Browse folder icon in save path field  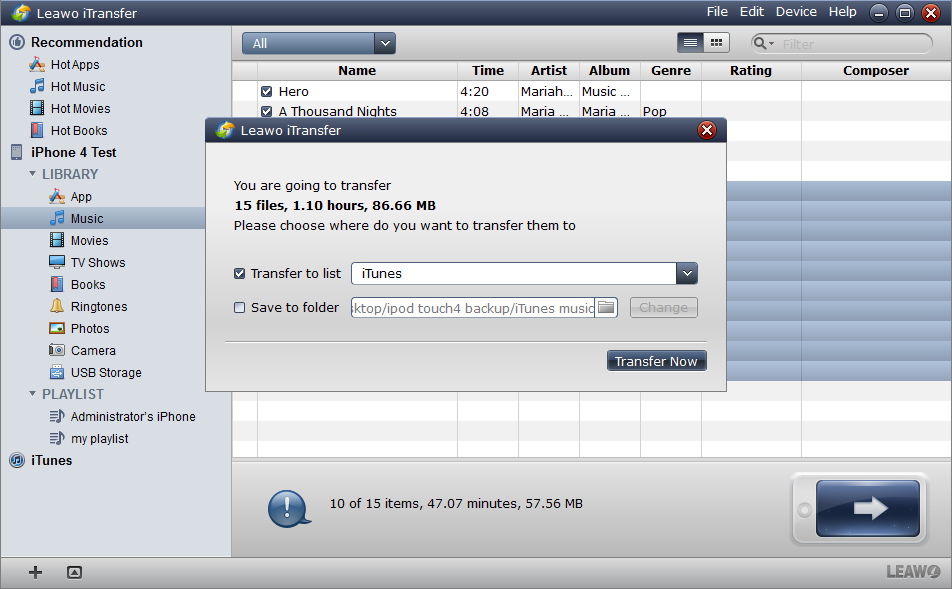click(606, 307)
